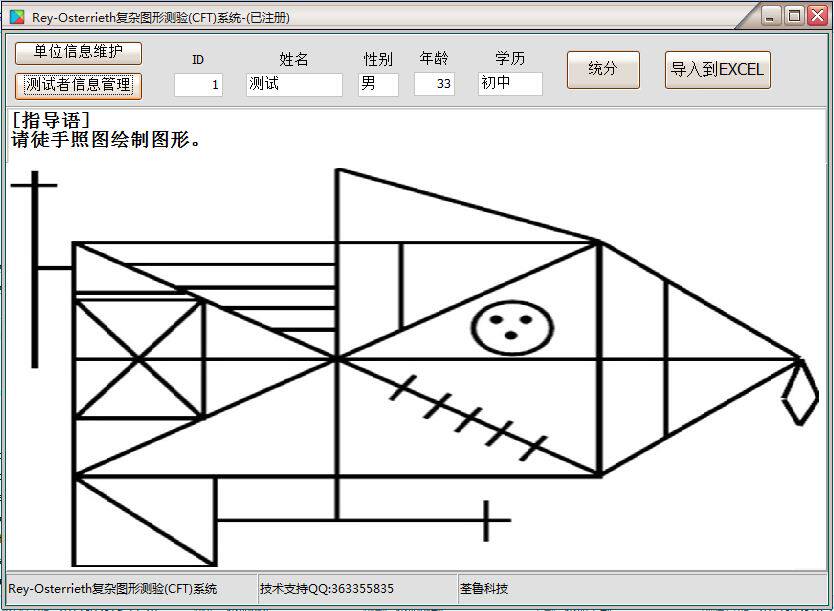
Task: Click the 统分 scoring button
Action: click(x=603, y=69)
